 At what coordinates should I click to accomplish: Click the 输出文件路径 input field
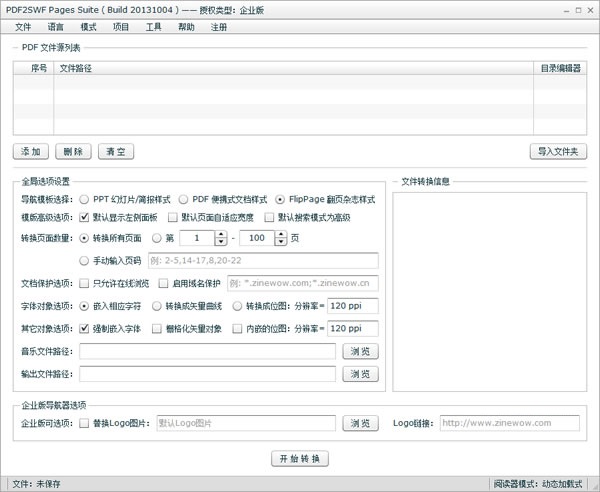pyautogui.click(x=207, y=374)
